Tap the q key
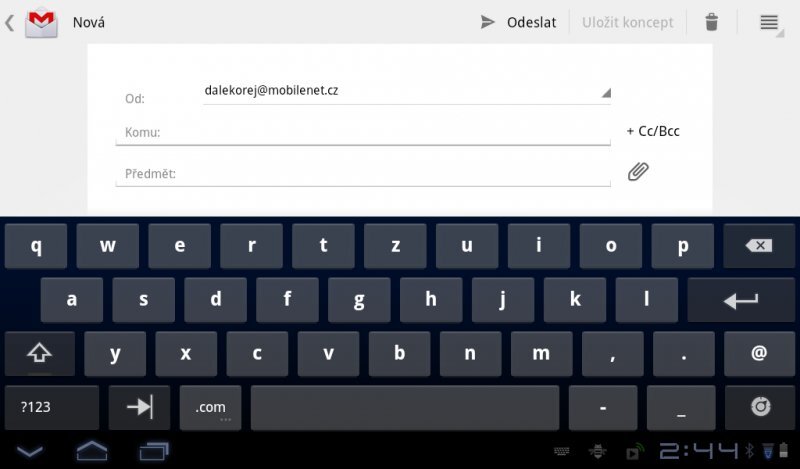Image resolution: width=800 pixels, height=469 pixels. tap(36, 246)
